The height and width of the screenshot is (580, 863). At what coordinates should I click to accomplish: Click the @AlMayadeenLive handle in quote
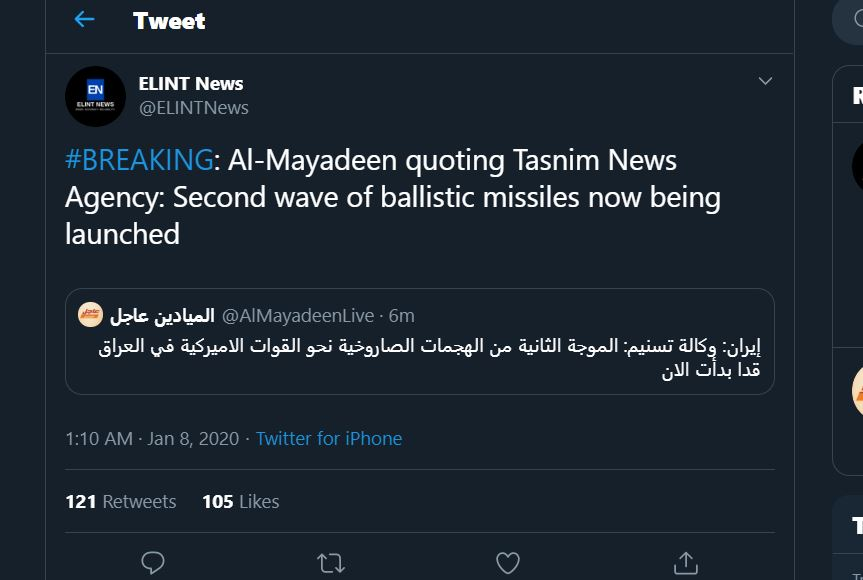pos(297,316)
